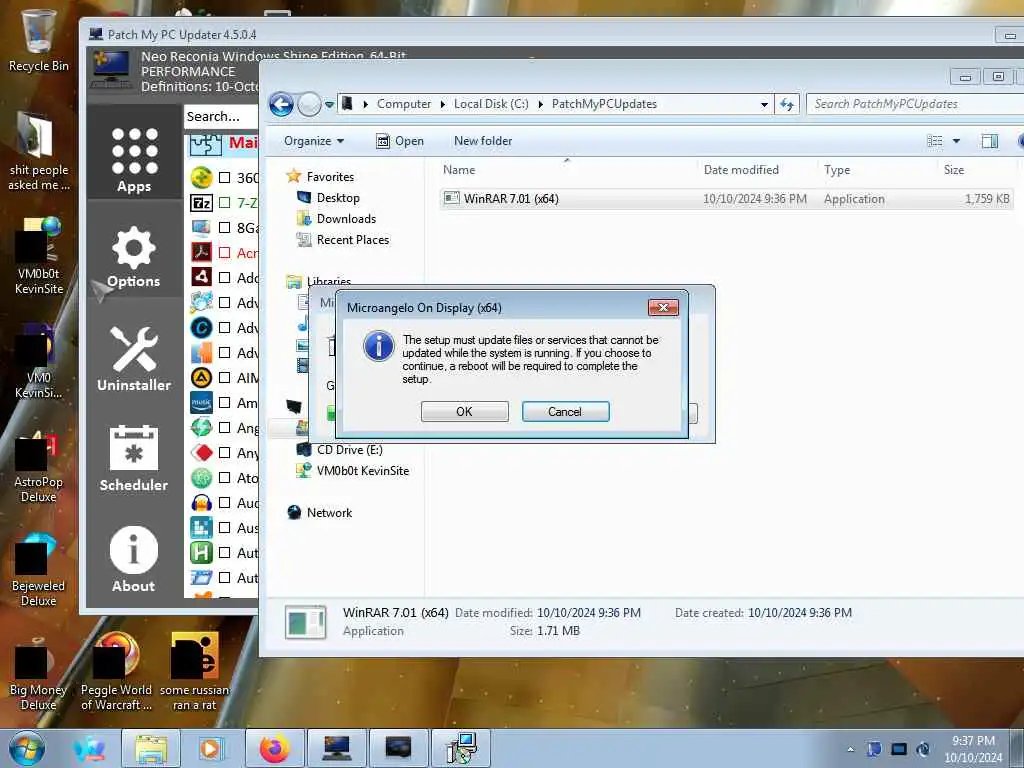Select VM0b0t KevinSite in navigation pane
The image size is (1024, 768).
[362, 471]
